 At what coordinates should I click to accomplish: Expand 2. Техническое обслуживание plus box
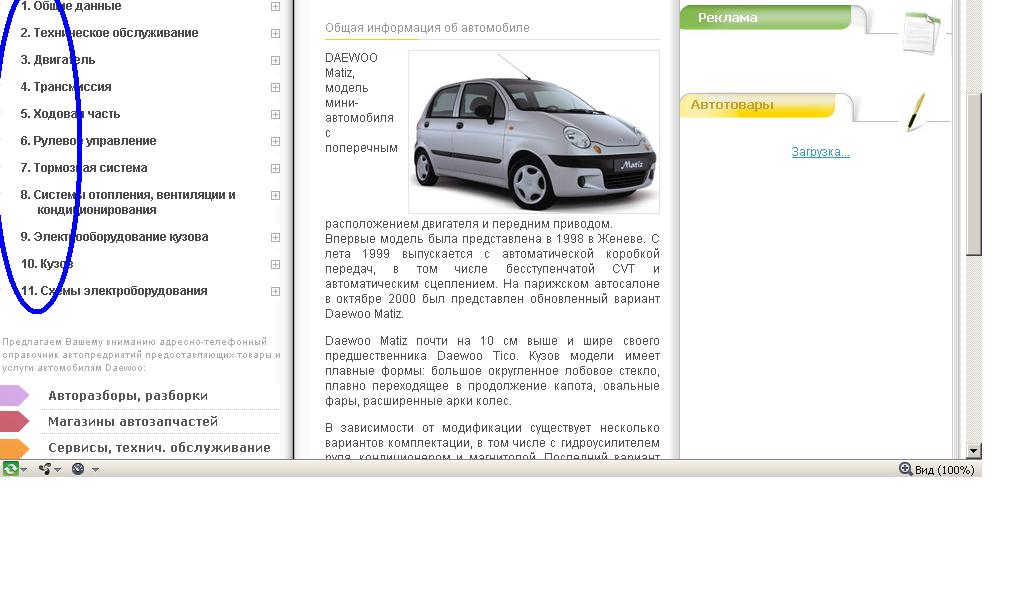point(276,33)
